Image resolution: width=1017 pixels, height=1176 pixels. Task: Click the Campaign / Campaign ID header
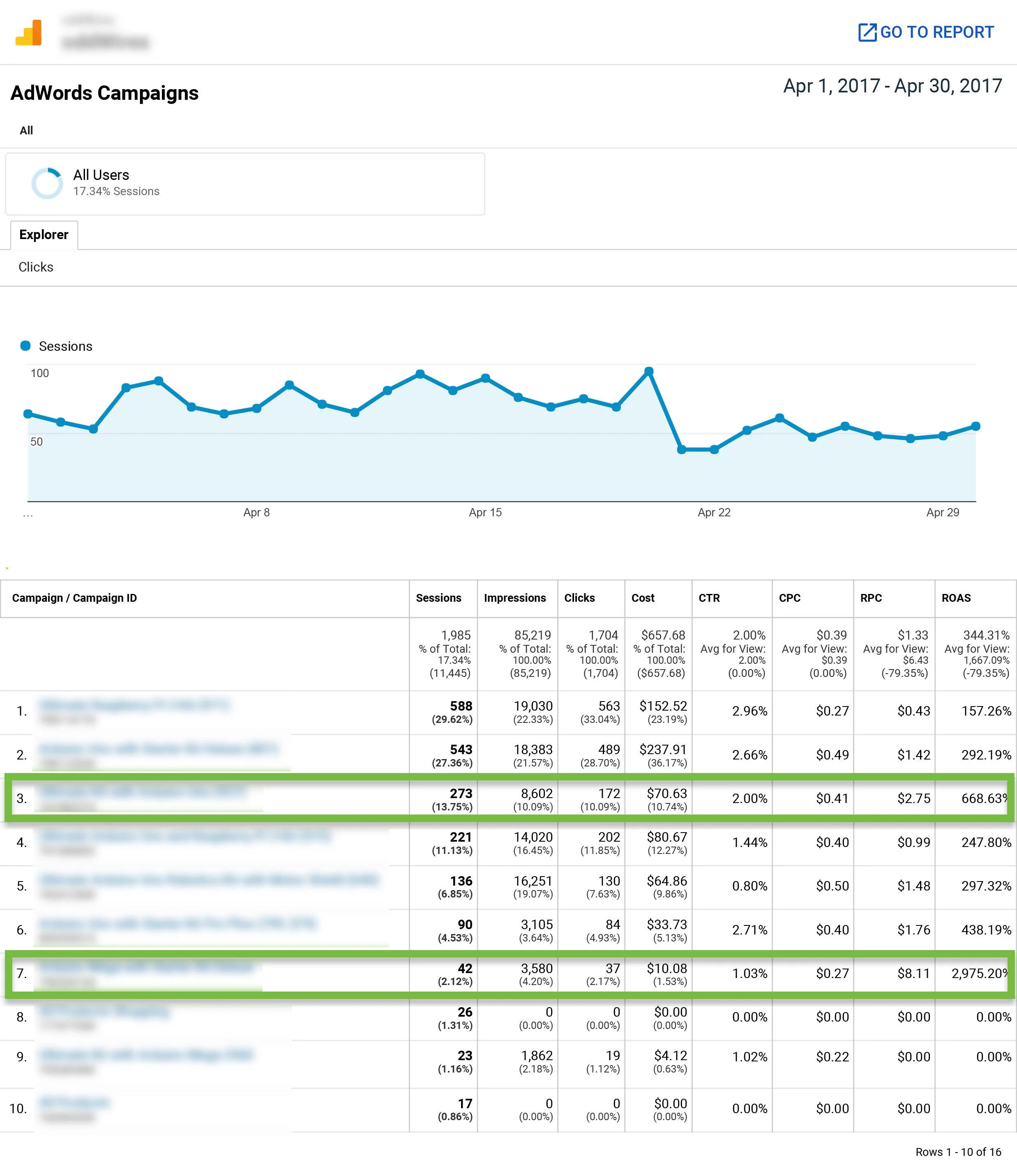74,598
